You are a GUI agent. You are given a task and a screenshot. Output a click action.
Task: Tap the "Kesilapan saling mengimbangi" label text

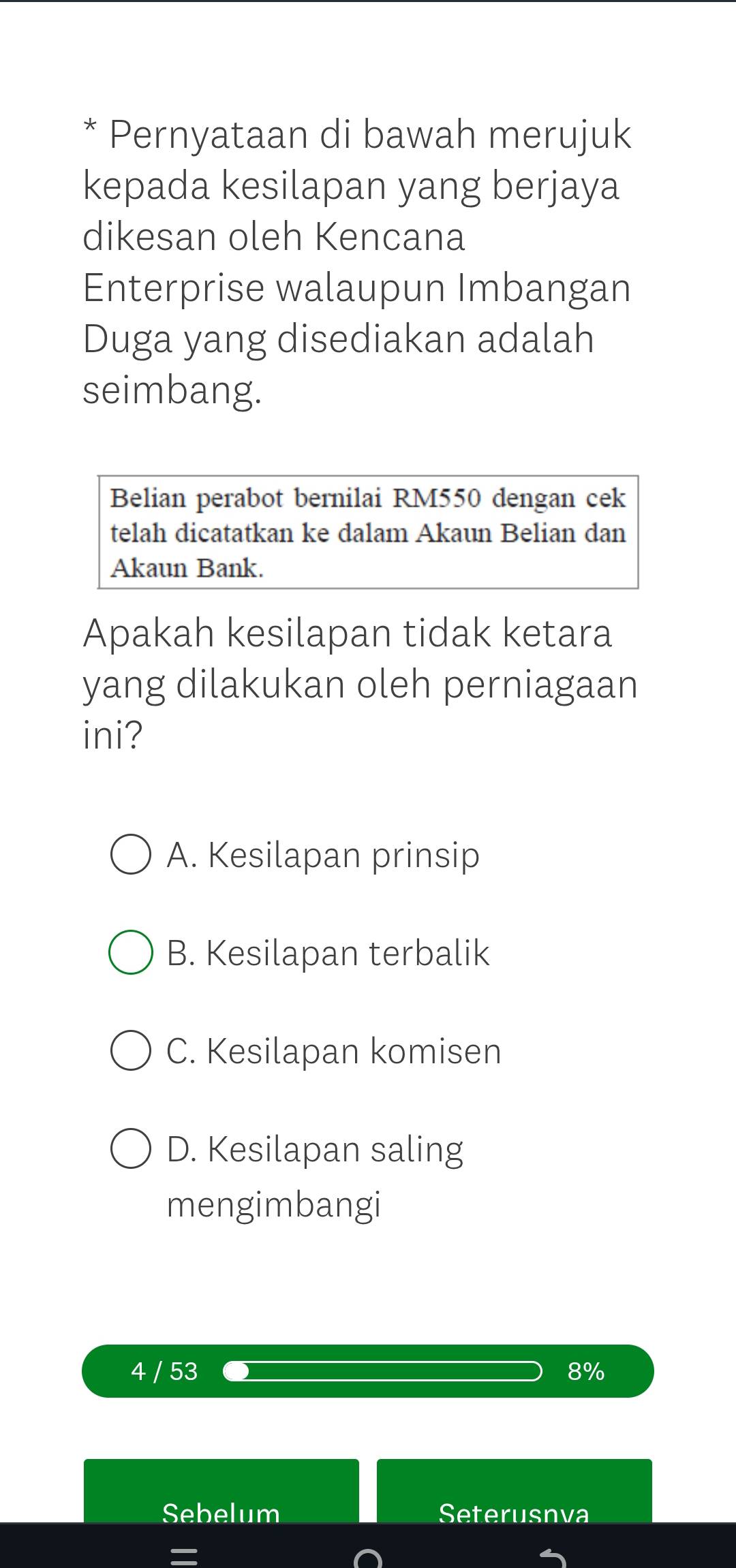pos(314,1176)
